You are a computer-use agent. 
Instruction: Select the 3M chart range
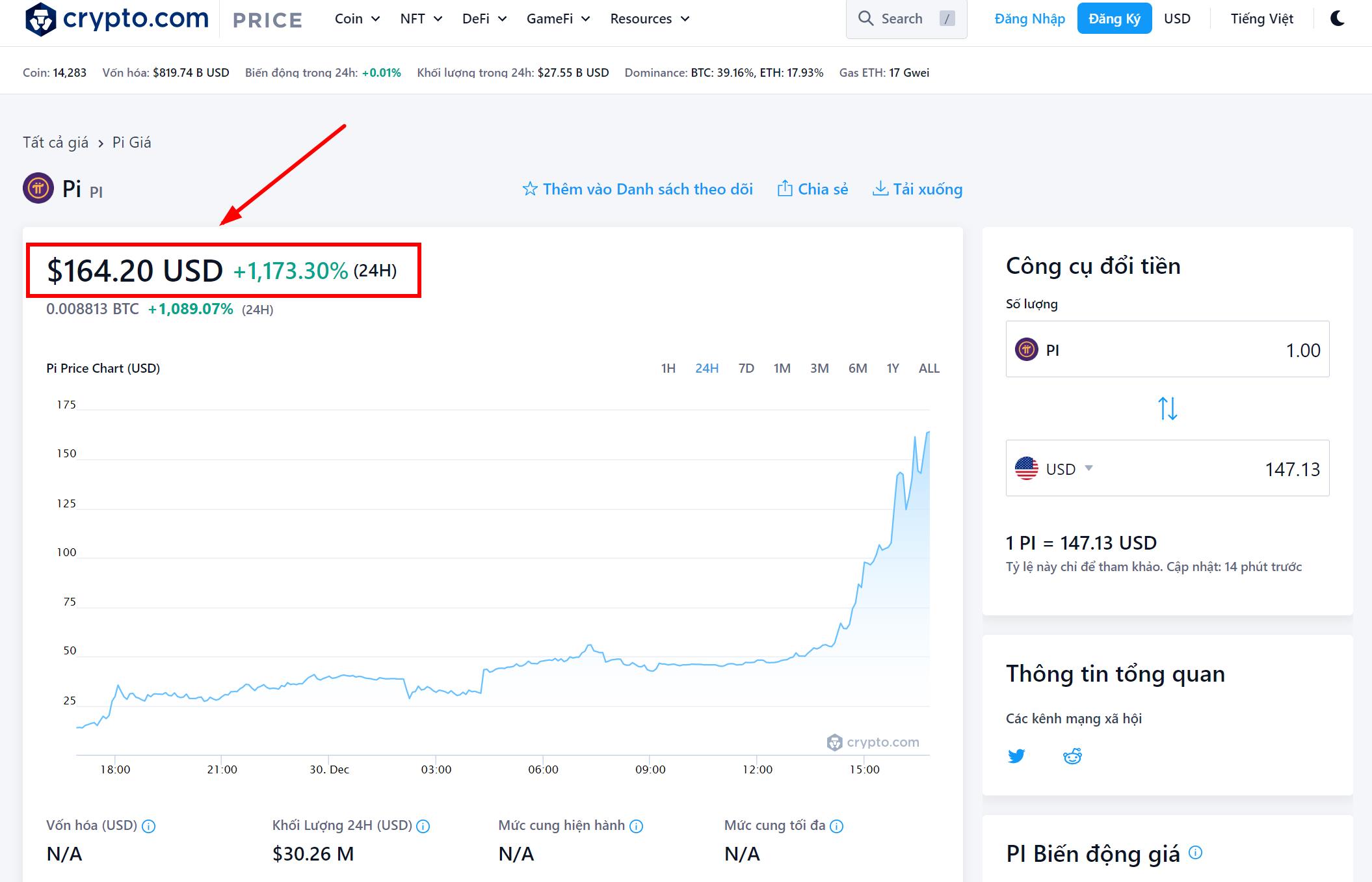click(x=819, y=368)
